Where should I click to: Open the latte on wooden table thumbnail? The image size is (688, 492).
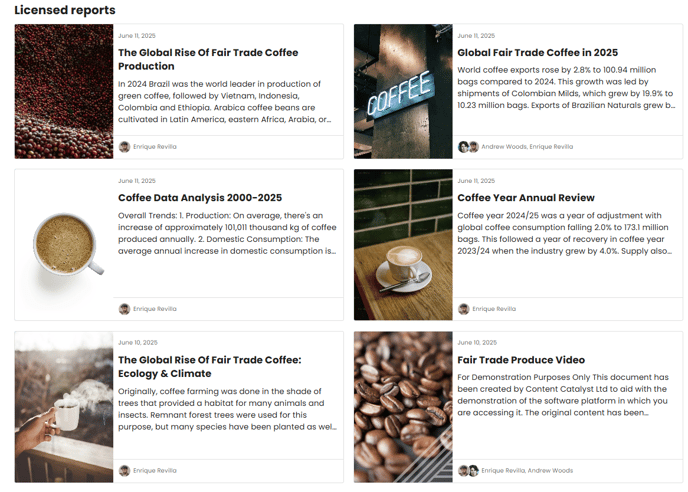(x=403, y=245)
